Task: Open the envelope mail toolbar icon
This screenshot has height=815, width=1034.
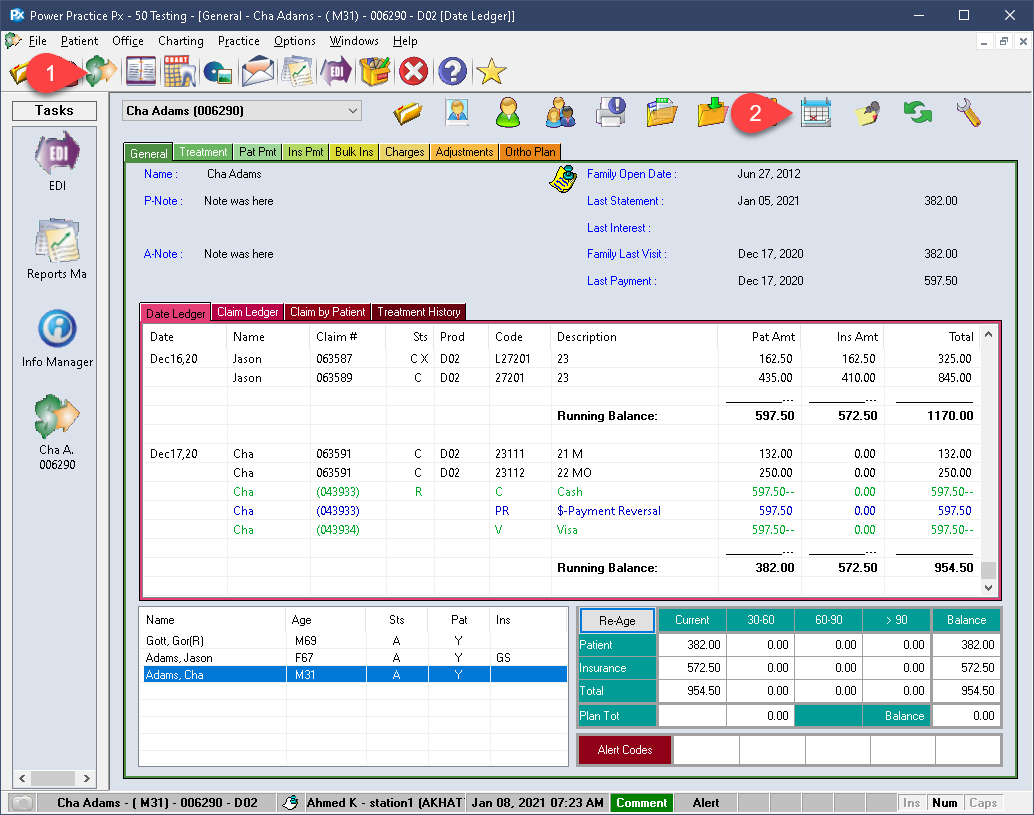Action: [258, 71]
